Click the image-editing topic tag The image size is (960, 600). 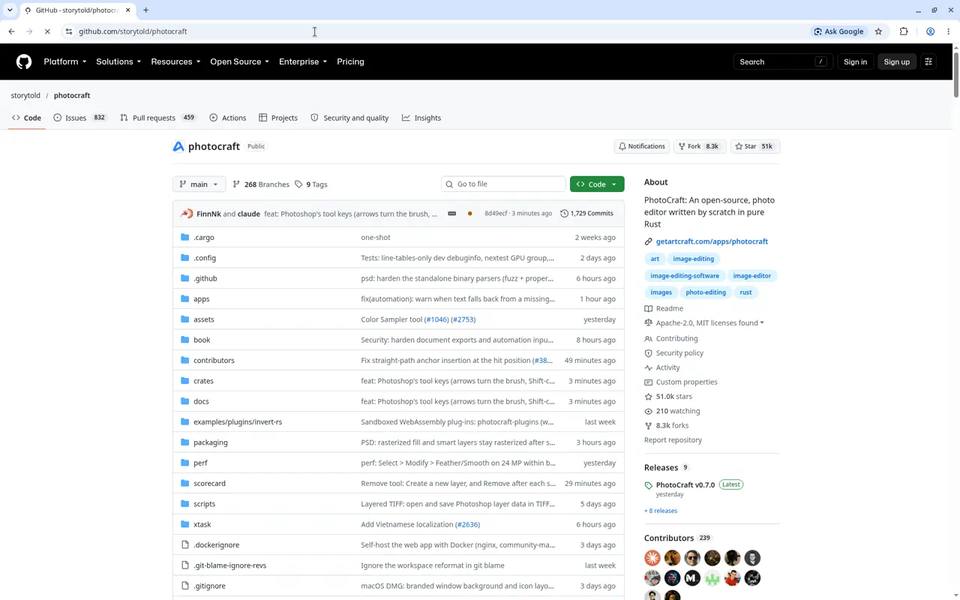click(x=693, y=258)
